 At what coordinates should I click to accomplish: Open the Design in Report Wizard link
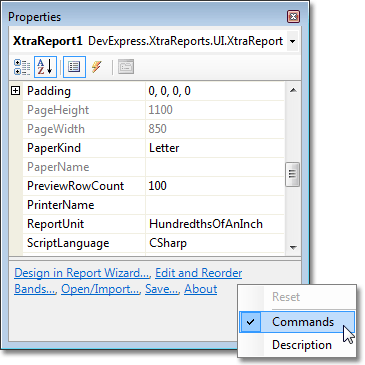pyautogui.click(x=81, y=273)
